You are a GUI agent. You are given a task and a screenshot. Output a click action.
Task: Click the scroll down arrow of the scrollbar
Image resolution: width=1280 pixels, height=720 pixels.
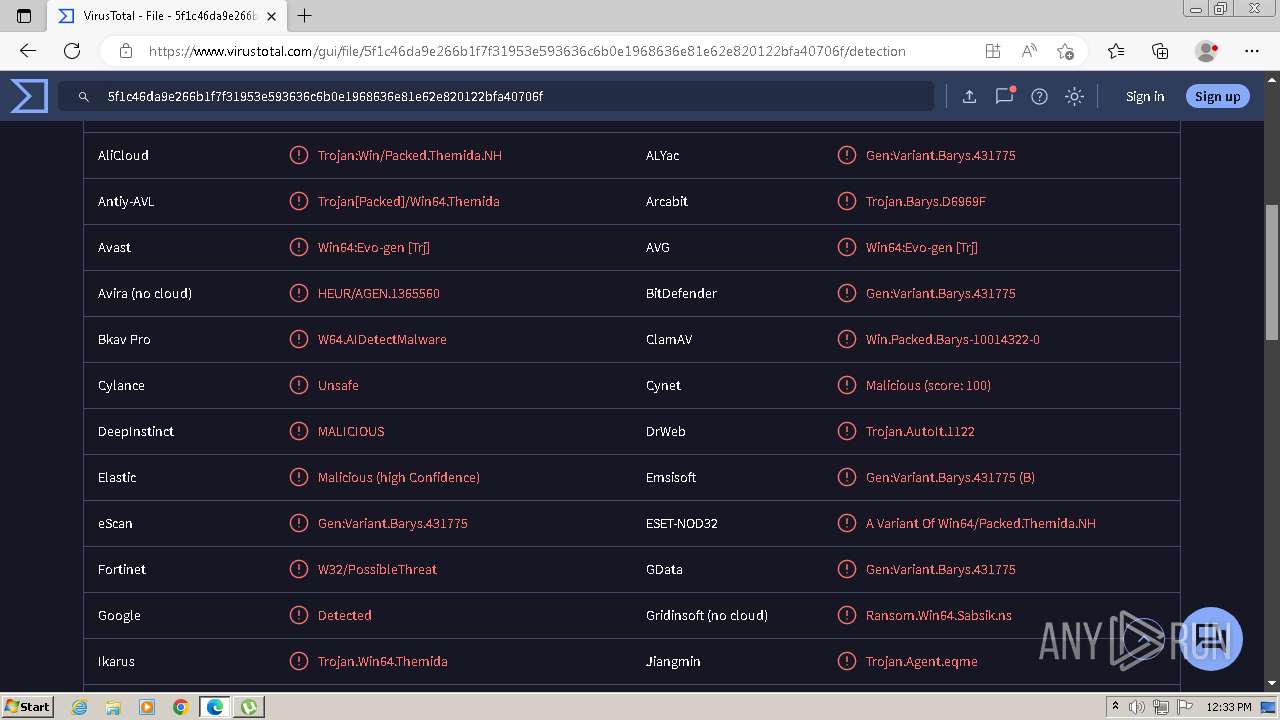coord(1272,684)
